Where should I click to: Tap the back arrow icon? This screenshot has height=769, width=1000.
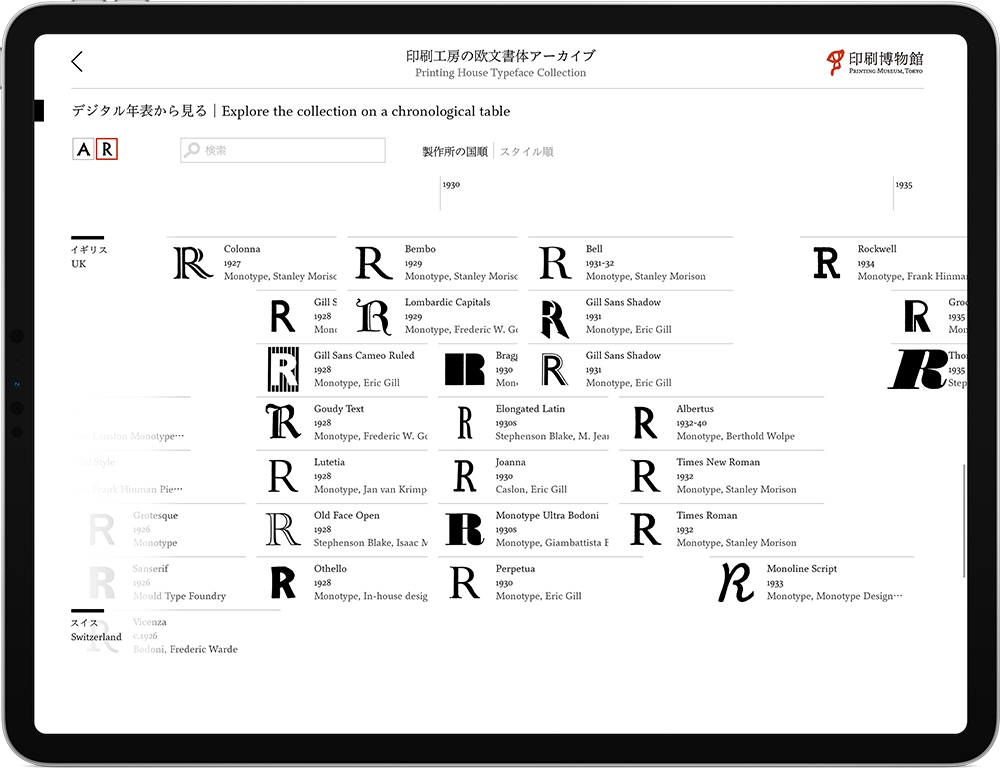coord(77,62)
